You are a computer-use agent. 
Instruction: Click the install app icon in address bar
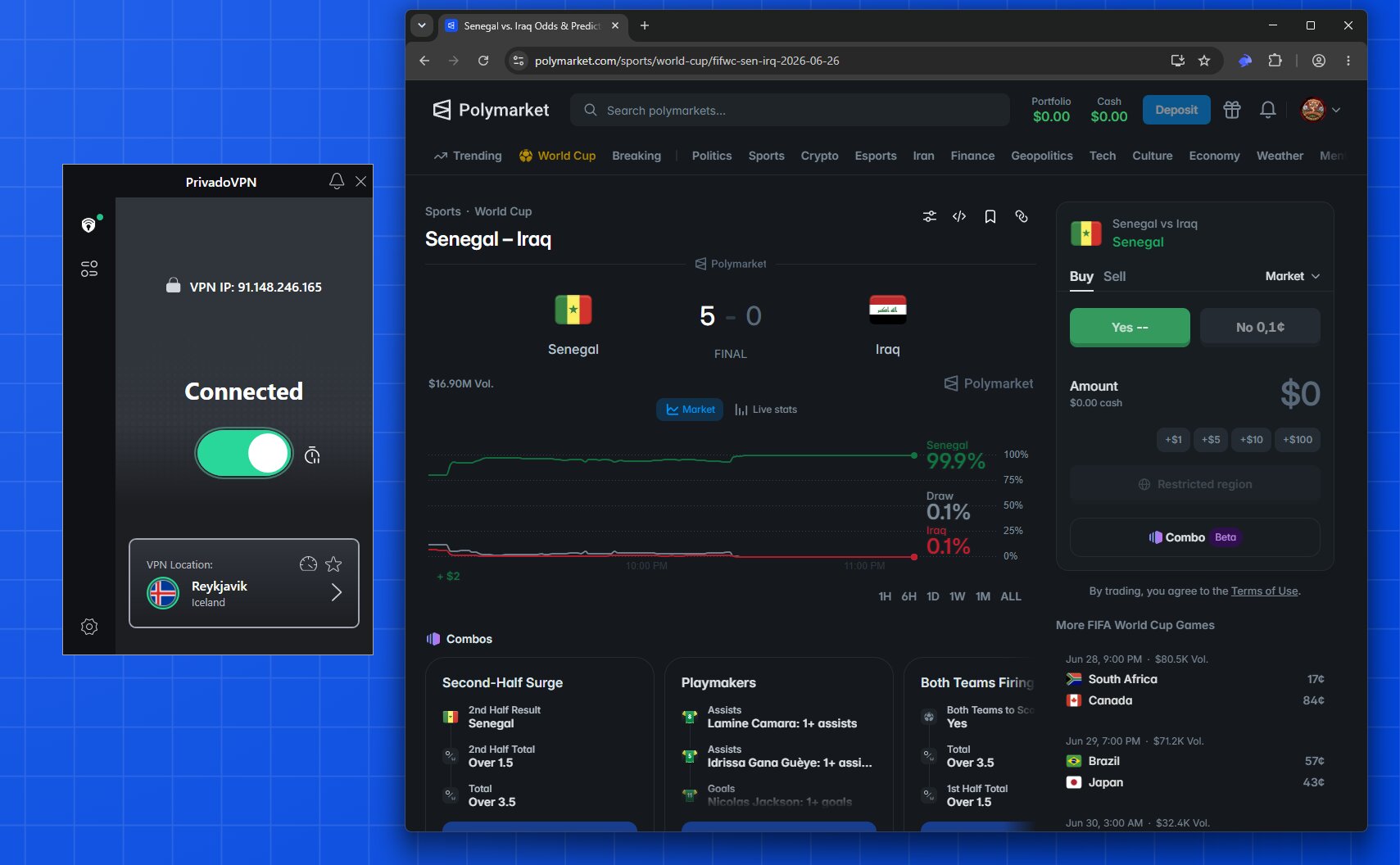1178,61
